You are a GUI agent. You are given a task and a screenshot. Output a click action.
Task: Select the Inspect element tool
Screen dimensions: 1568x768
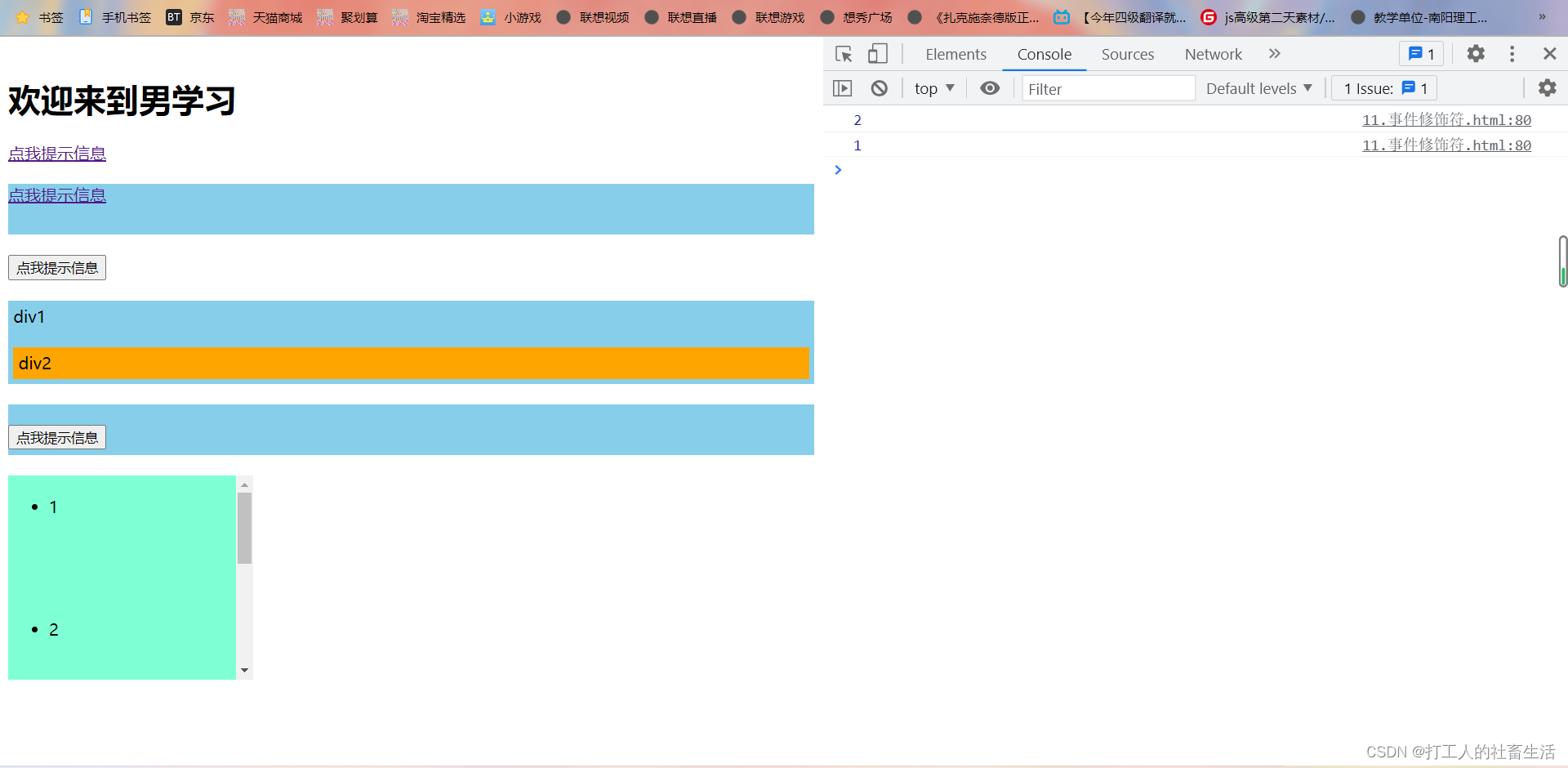coord(843,54)
